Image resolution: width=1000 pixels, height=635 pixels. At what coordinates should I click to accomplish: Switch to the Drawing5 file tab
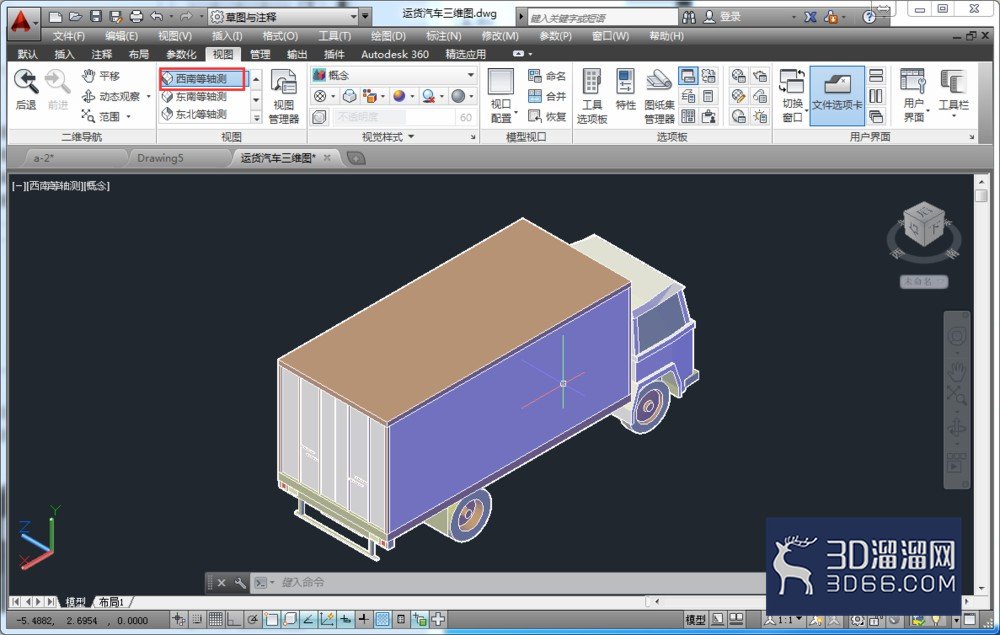160,158
